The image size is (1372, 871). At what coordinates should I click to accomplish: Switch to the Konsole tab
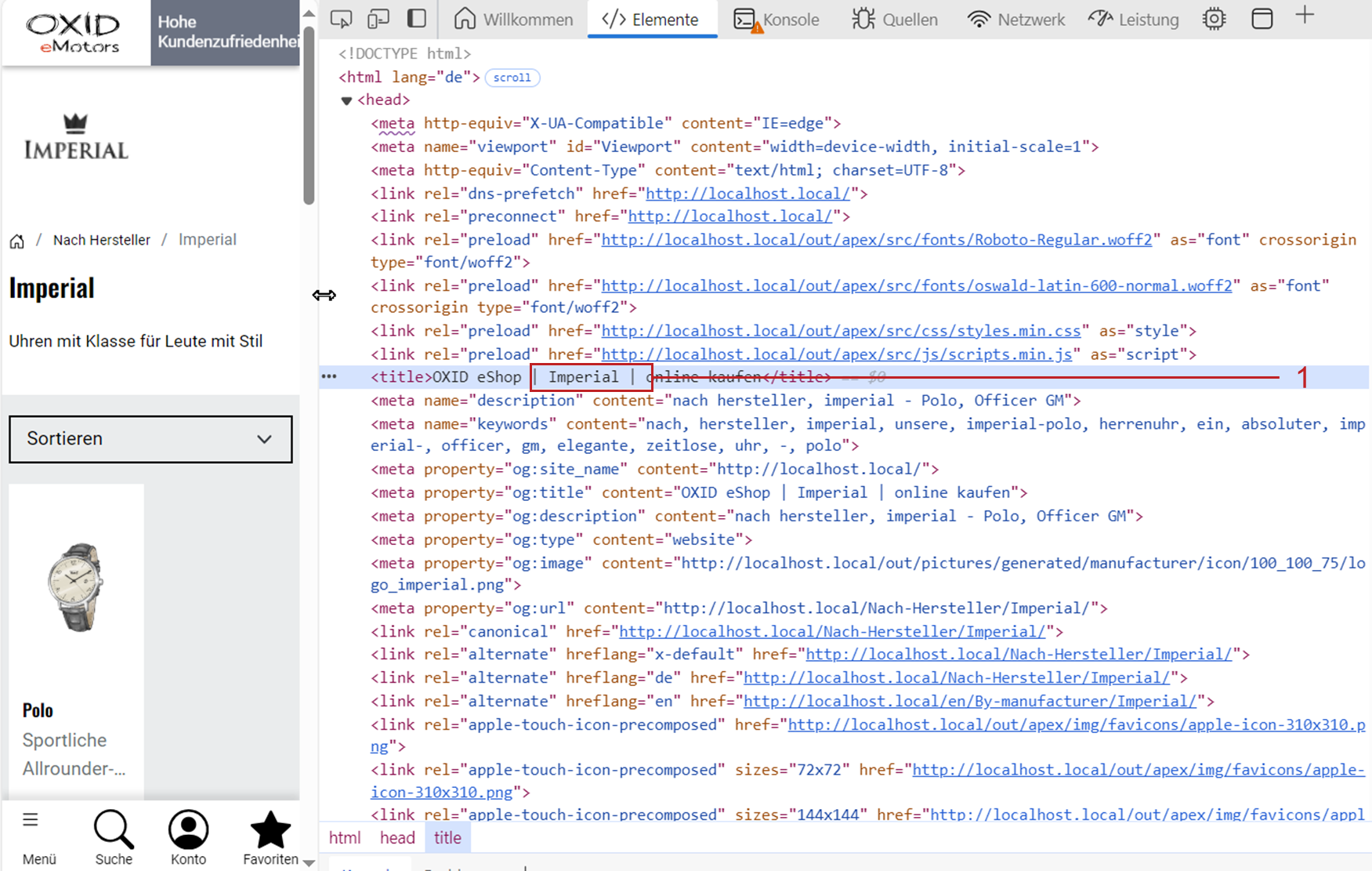(777, 20)
